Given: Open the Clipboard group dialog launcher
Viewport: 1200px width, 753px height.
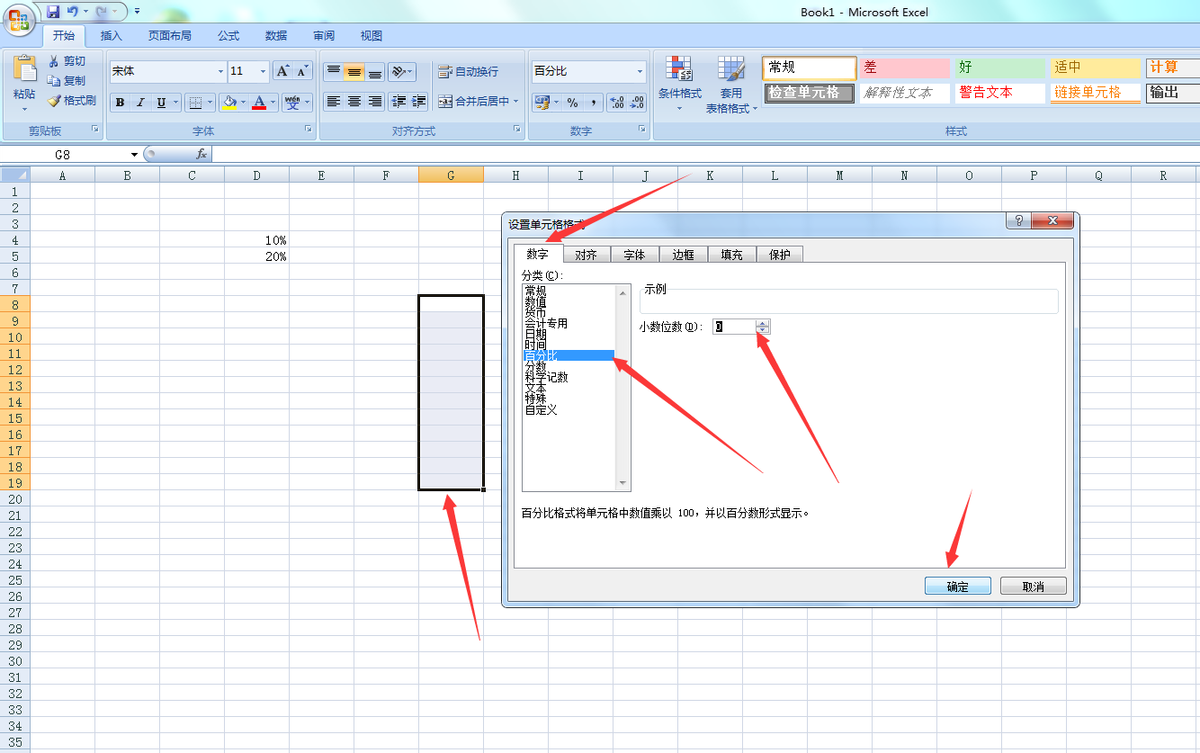Looking at the screenshot, I should [x=96, y=131].
